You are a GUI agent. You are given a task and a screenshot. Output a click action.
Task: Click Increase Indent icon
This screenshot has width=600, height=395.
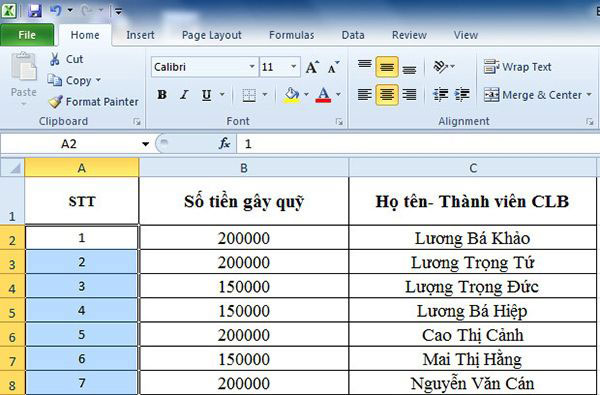[x=462, y=95]
